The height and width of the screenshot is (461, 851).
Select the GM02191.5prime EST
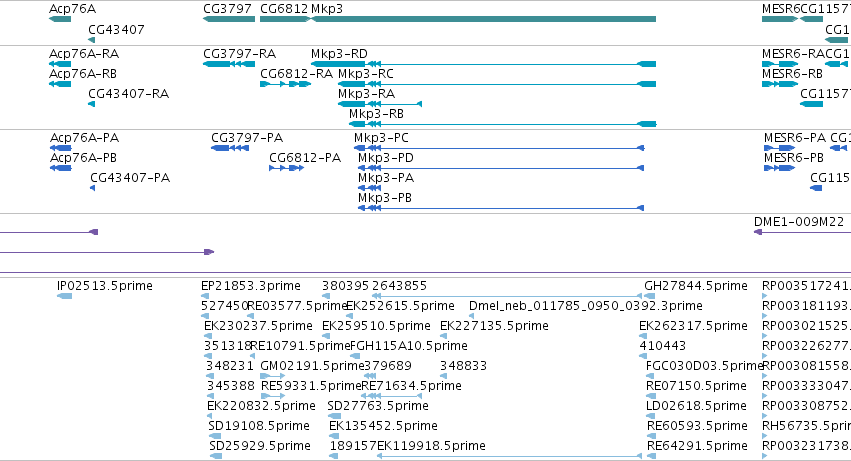click(x=272, y=376)
